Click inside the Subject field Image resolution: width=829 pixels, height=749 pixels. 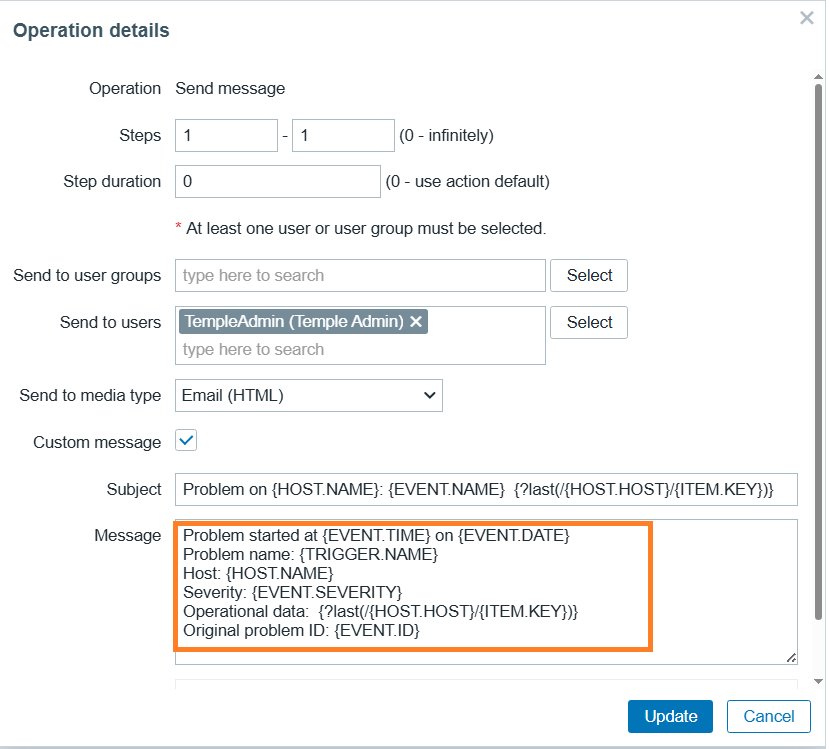click(486, 489)
